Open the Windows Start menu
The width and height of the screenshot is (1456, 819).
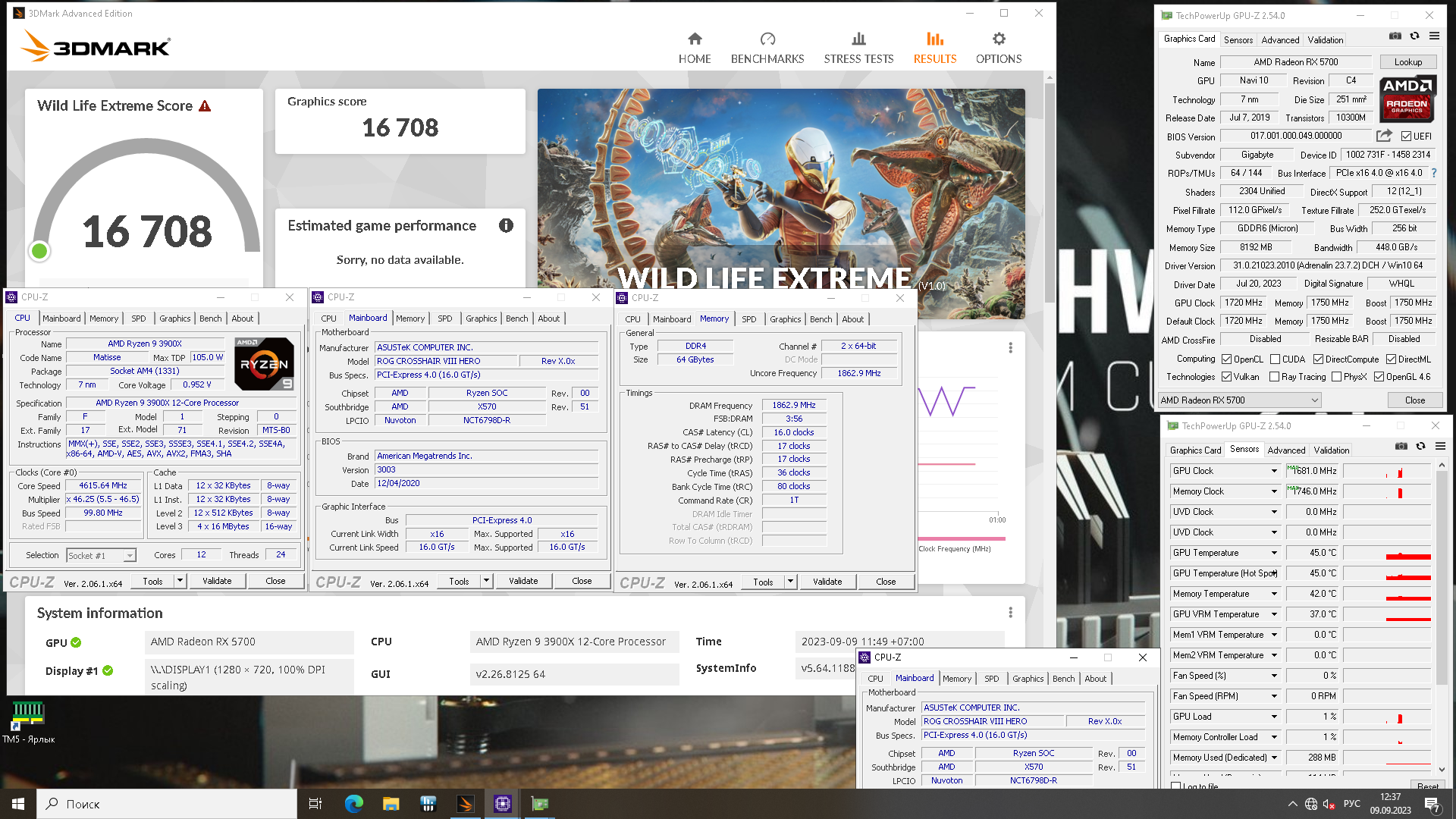point(18,804)
